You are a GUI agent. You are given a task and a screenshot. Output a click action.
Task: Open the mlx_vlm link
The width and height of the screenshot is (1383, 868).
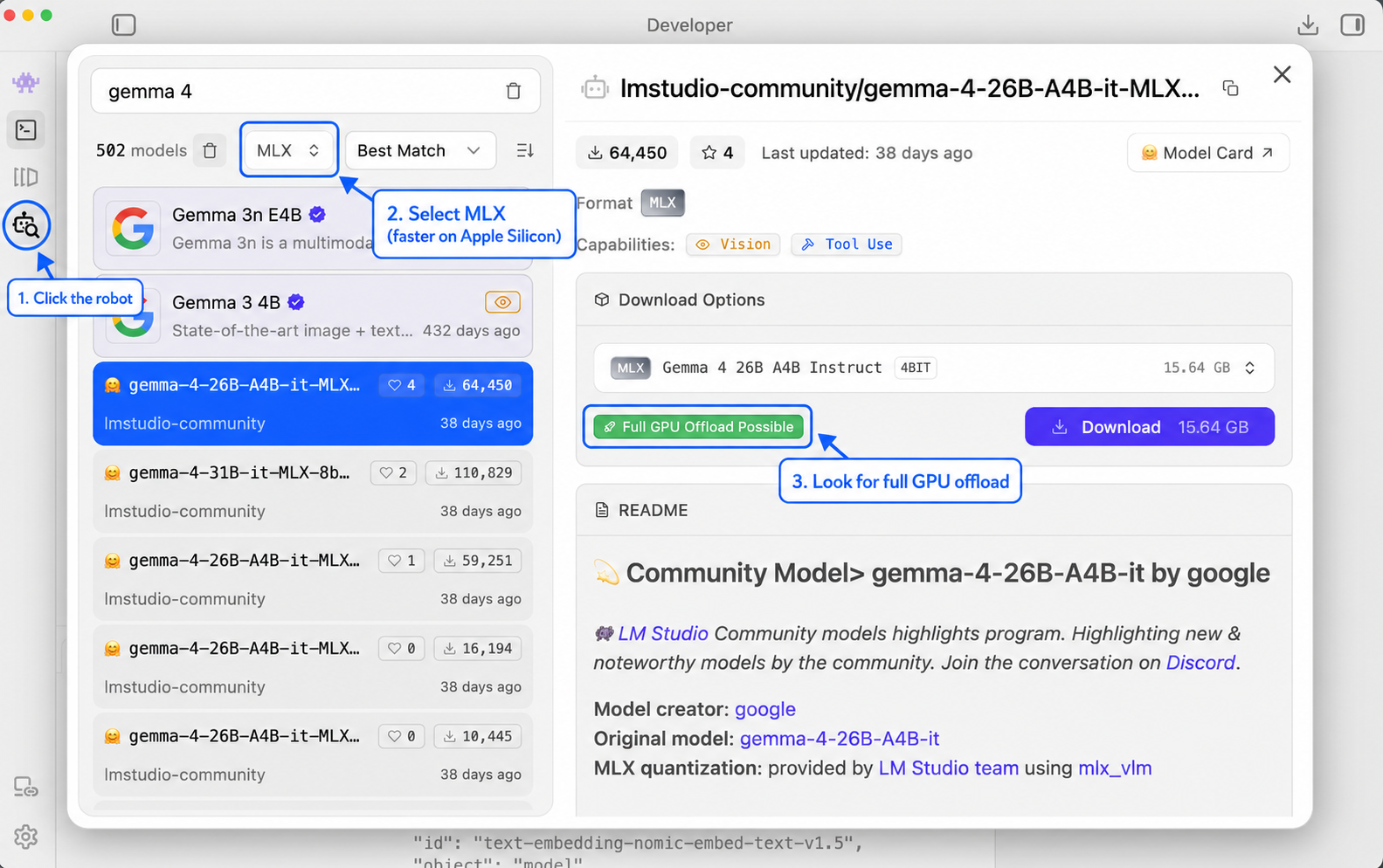[1115, 768]
